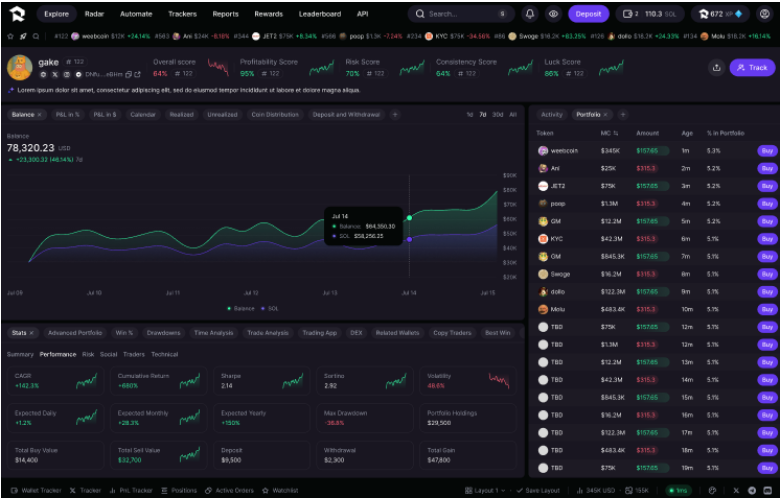Image resolution: width=780 pixels, height=498 pixels.
Task: Open Active Orders in bottom bar
Action: tap(231, 491)
